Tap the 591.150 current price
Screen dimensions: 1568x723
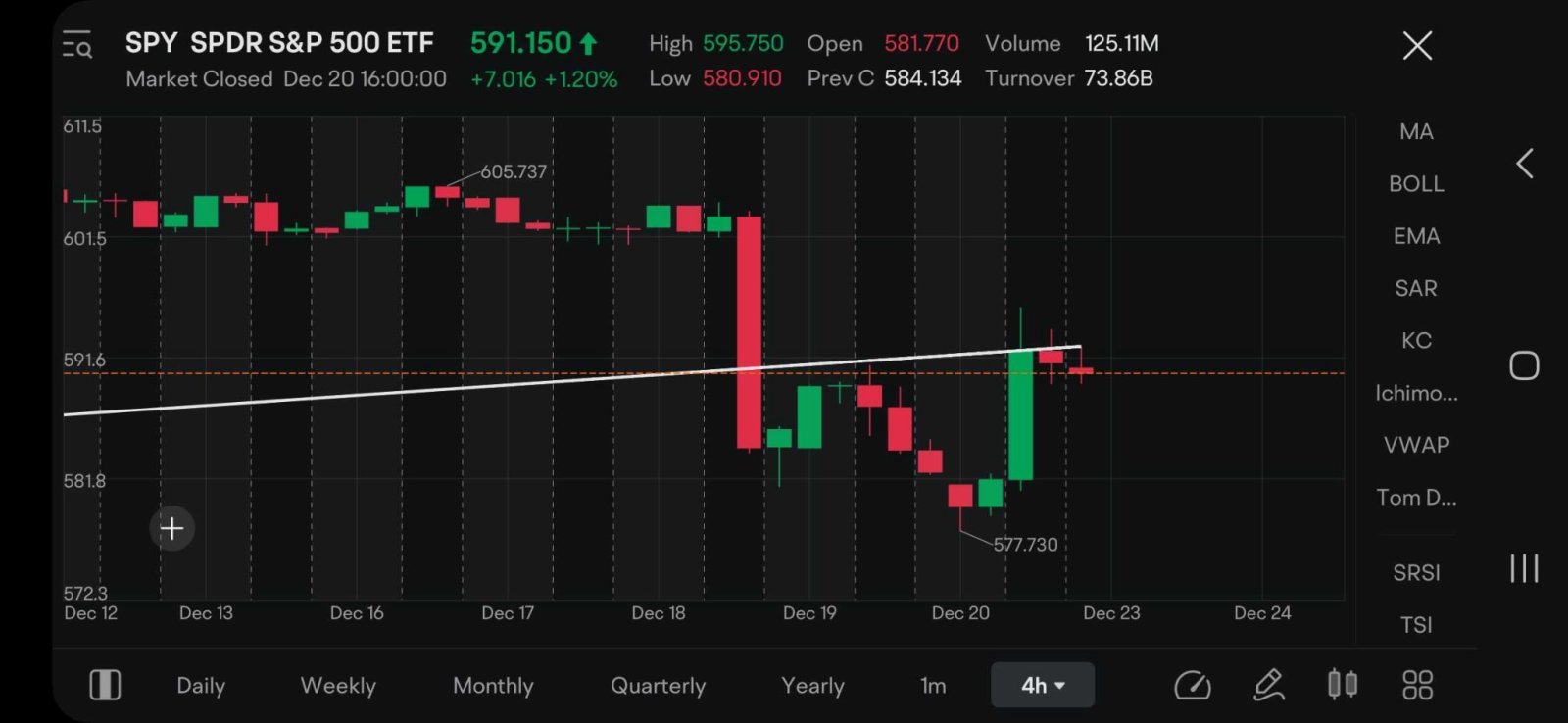tap(520, 43)
